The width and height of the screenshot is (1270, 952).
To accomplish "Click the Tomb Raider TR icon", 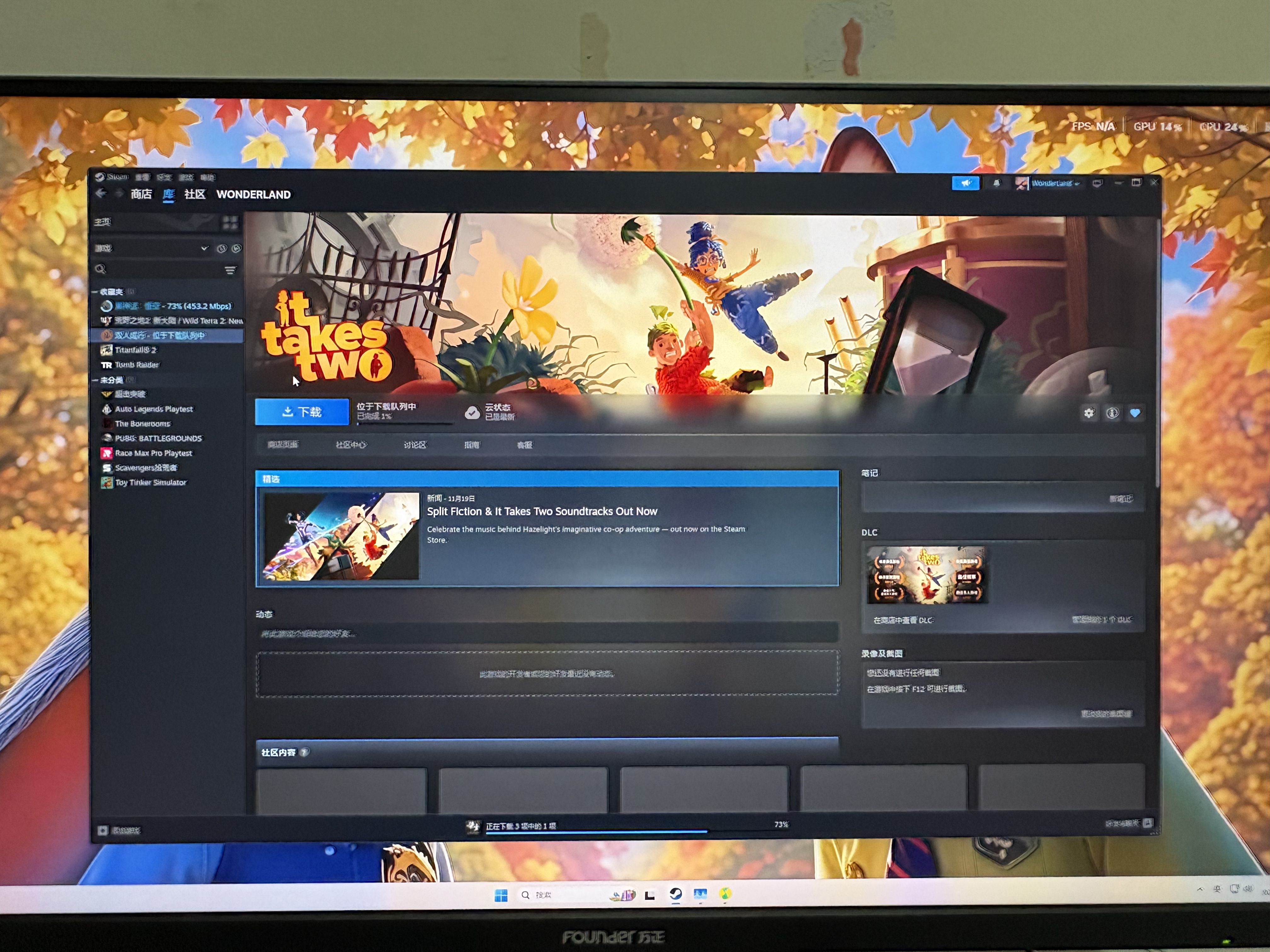I will pyautogui.click(x=106, y=365).
